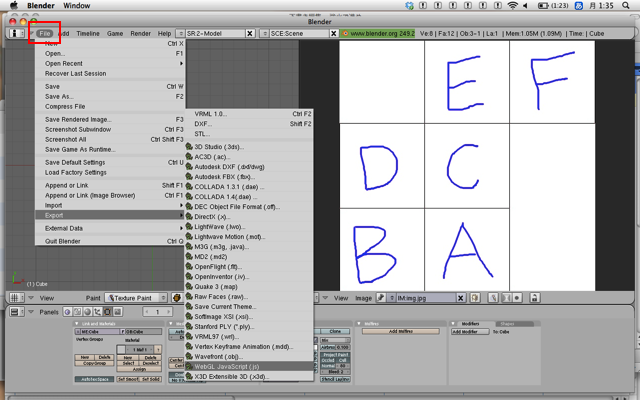Toggle the lock icon in image editor header

534,298
